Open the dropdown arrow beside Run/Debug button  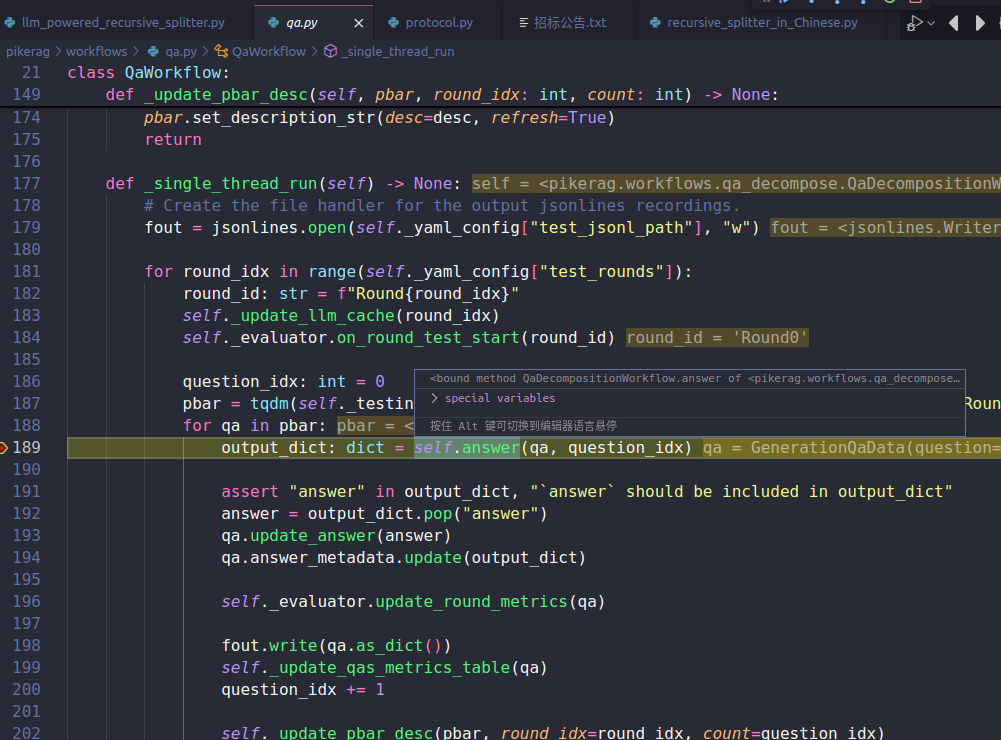coord(932,23)
